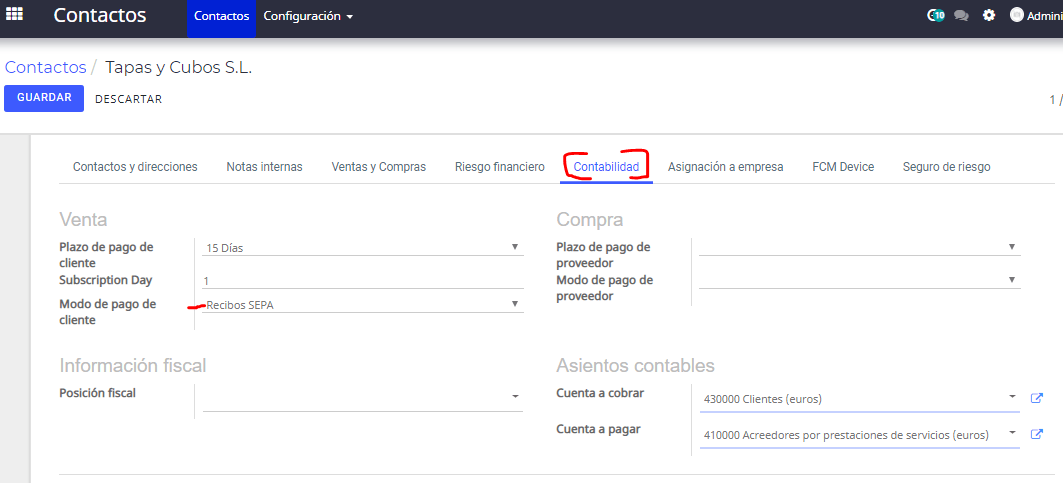Click the DESCARTAR button
Image resolution: width=1063 pixels, height=483 pixels.
pyautogui.click(x=129, y=99)
